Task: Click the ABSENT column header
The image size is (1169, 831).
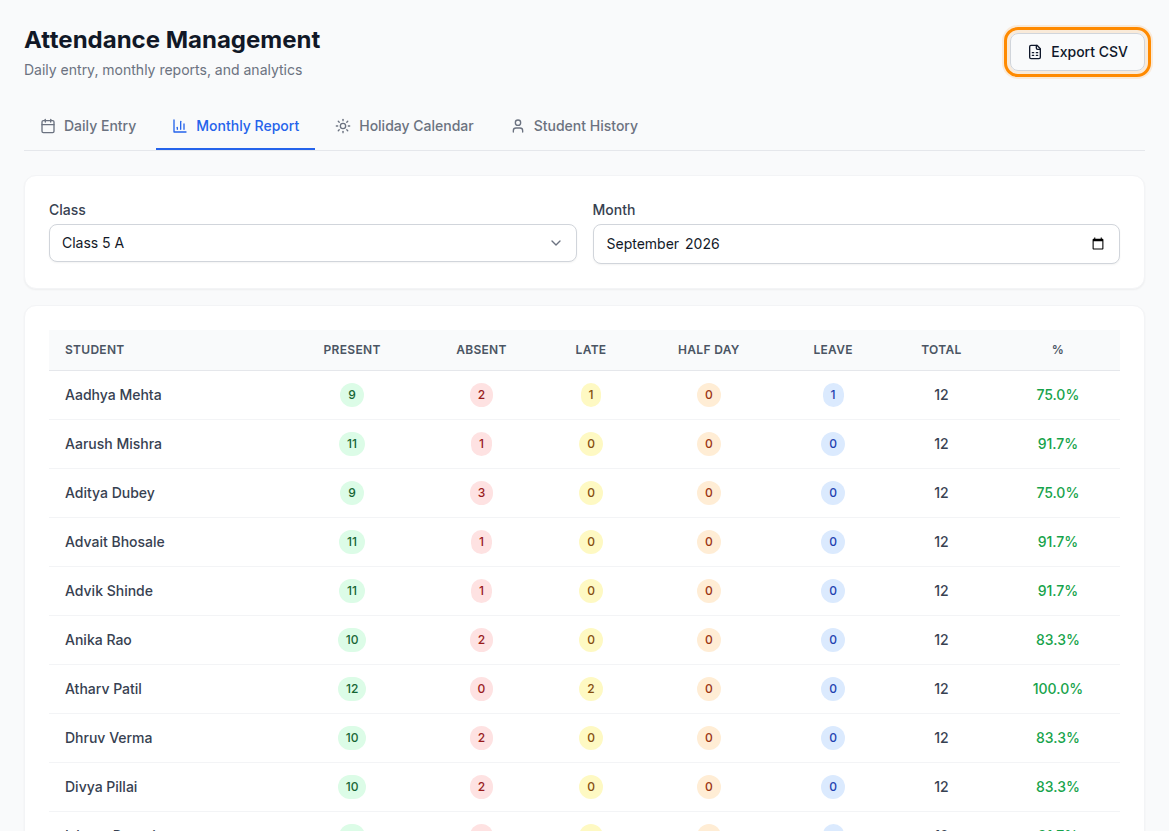Action: click(x=482, y=350)
